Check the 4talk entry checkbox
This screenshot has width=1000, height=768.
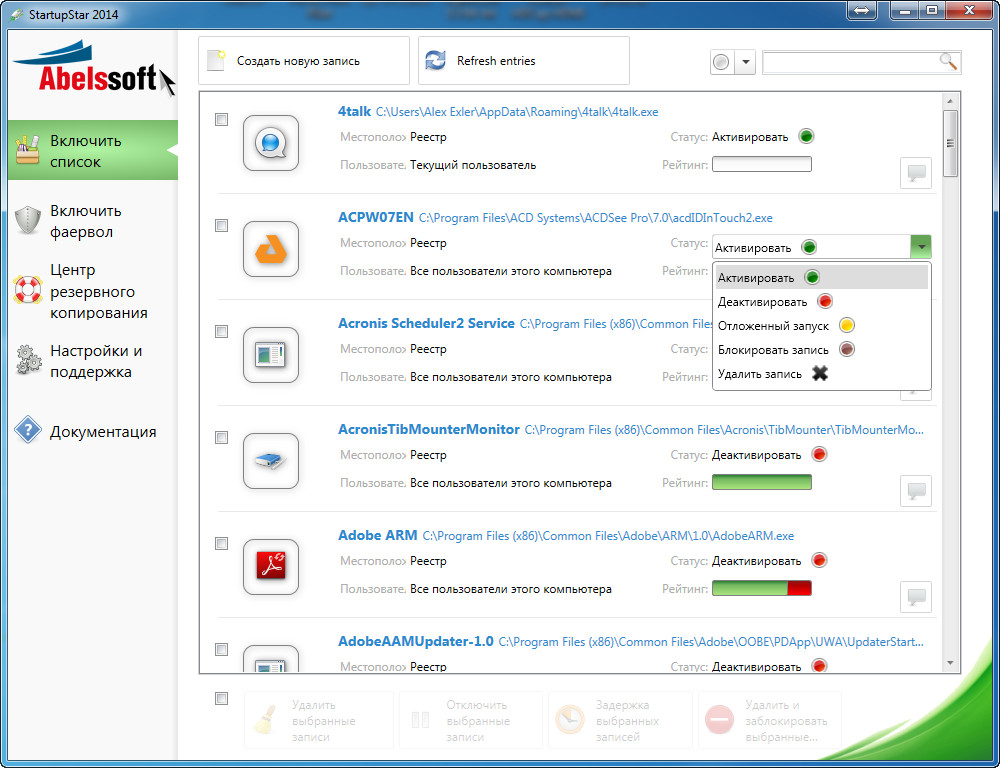point(222,119)
